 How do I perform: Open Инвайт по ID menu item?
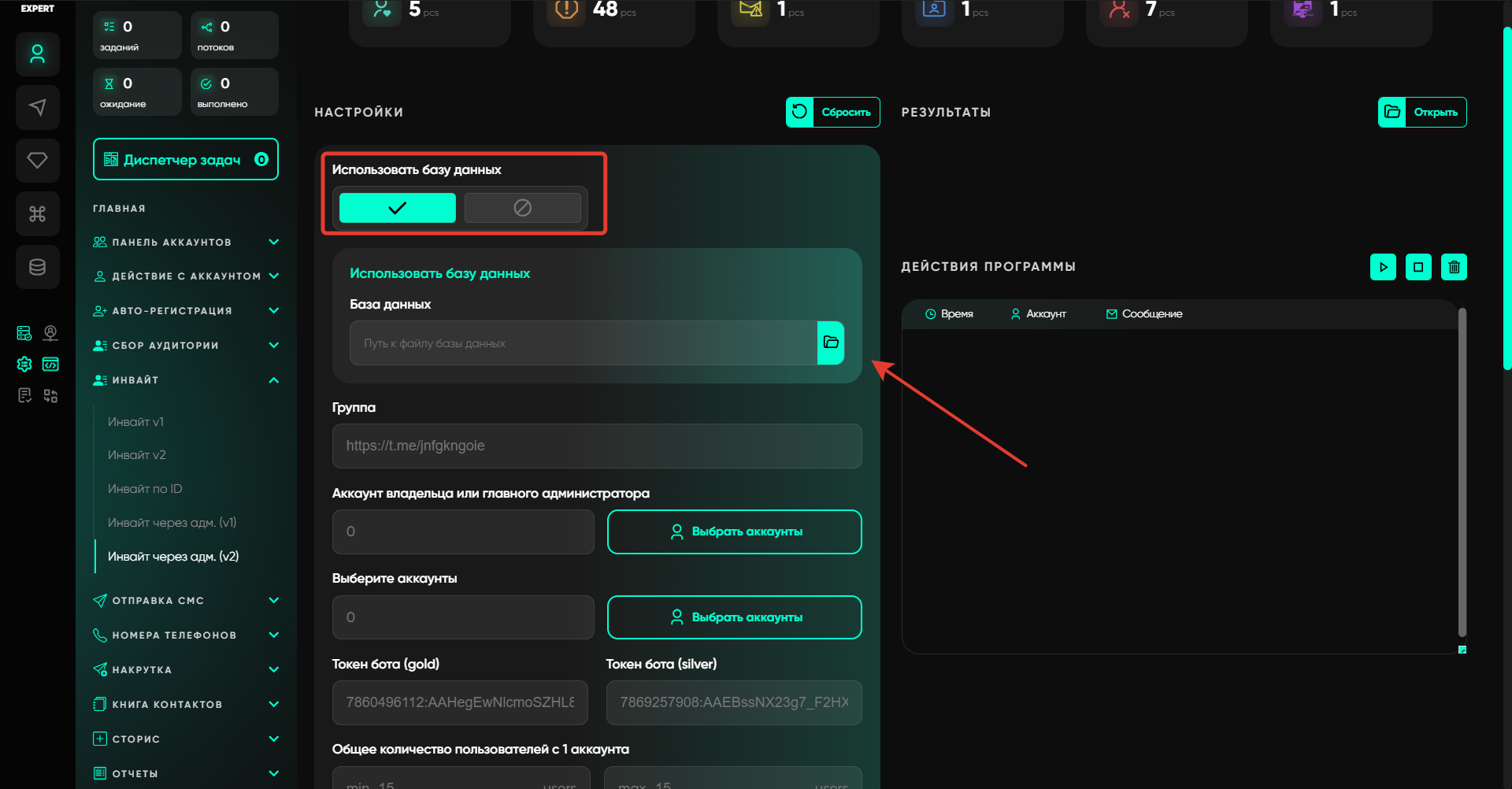pos(145,489)
